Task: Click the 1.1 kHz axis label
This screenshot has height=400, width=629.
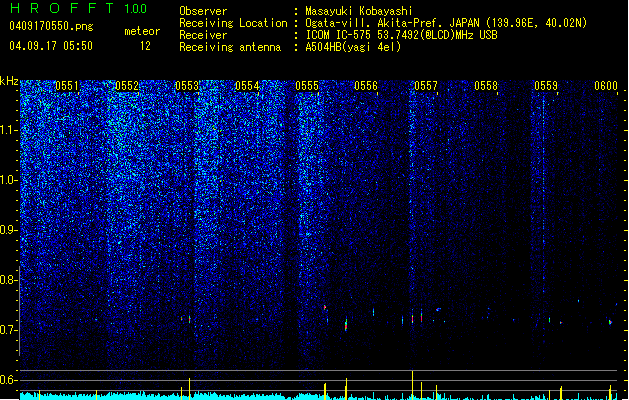Action: pyautogui.click(x=9, y=130)
